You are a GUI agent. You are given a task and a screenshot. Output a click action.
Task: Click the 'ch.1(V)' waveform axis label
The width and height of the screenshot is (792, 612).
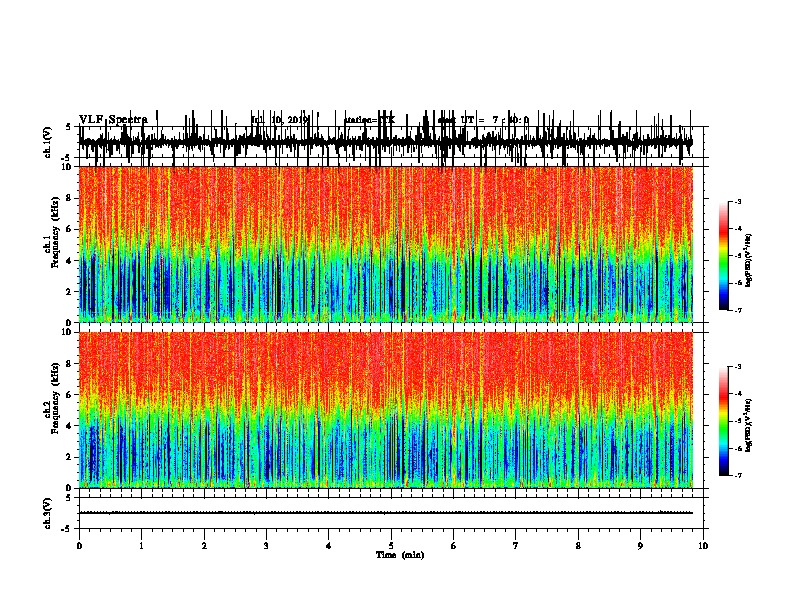tap(48, 142)
